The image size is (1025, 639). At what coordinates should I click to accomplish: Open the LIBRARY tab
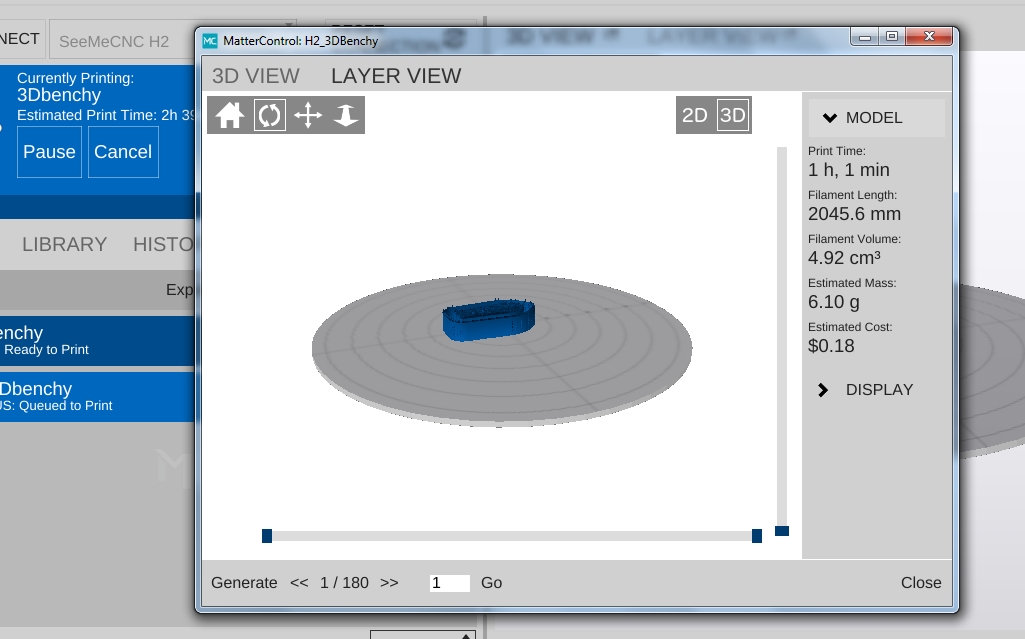(64, 244)
